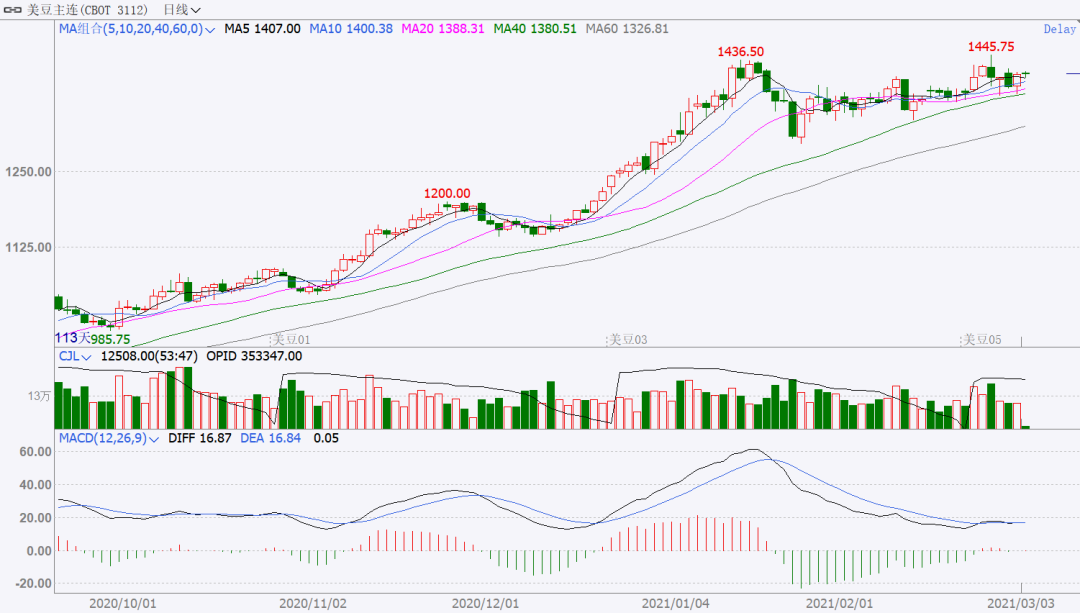Expand the MACD(12,26,9) settings dropdown

[109, 438]
